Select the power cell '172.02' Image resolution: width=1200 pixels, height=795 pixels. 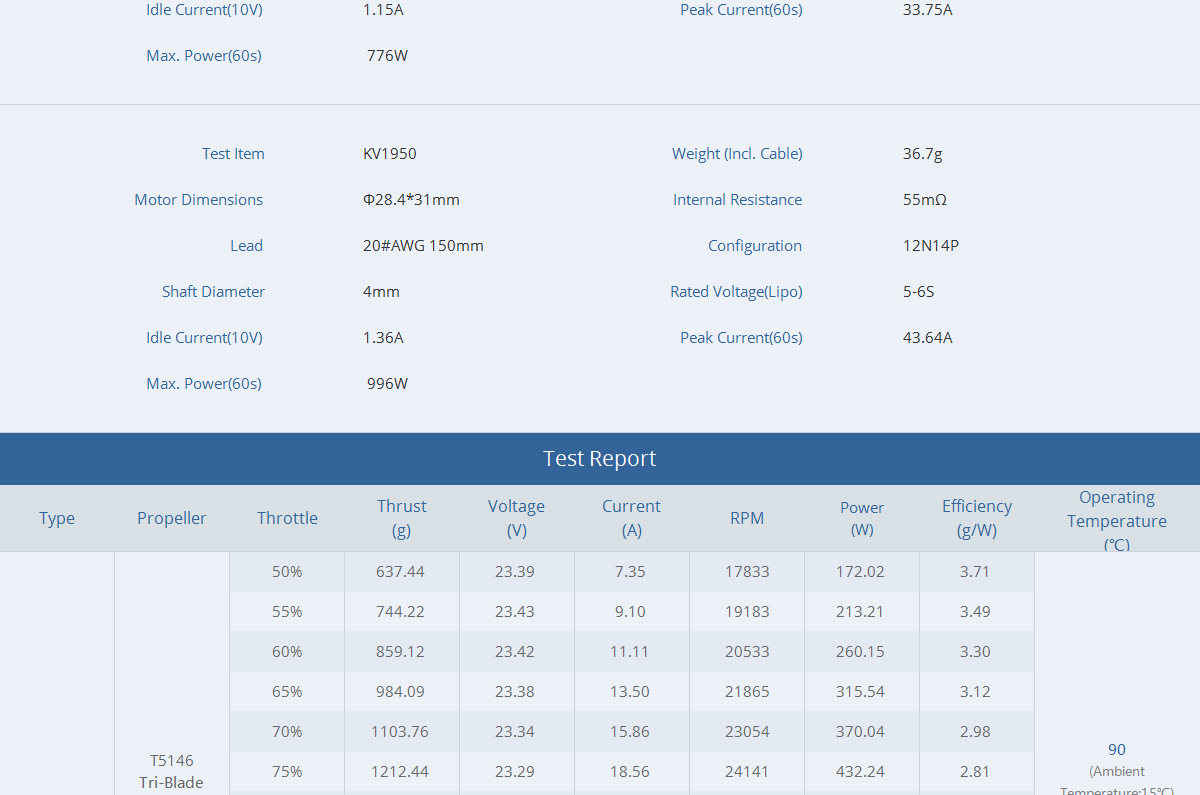tap(862, 572)
